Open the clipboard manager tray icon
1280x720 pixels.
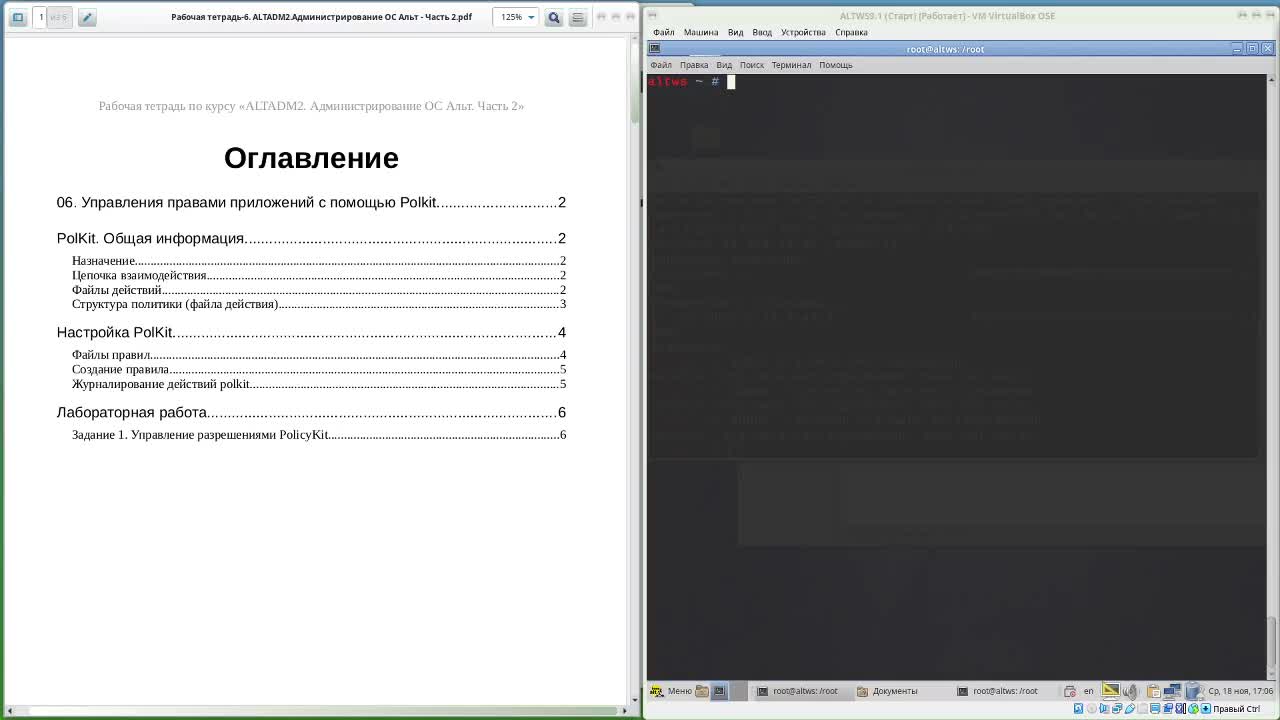[x=1152, y=691]
